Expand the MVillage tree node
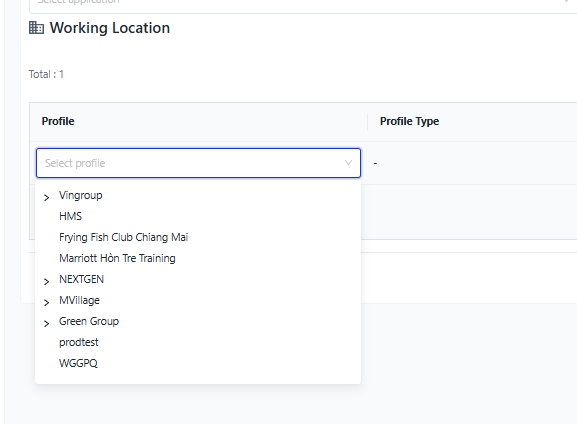The image size is (577, 424). coord(46,303)
